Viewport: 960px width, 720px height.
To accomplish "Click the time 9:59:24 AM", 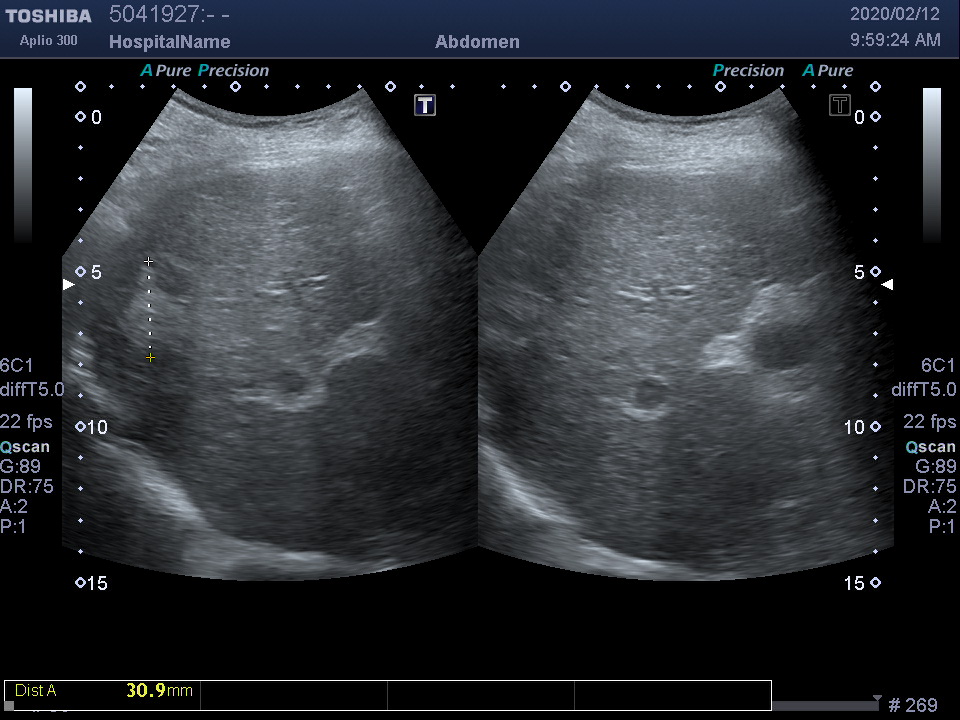I will [895, 40].
